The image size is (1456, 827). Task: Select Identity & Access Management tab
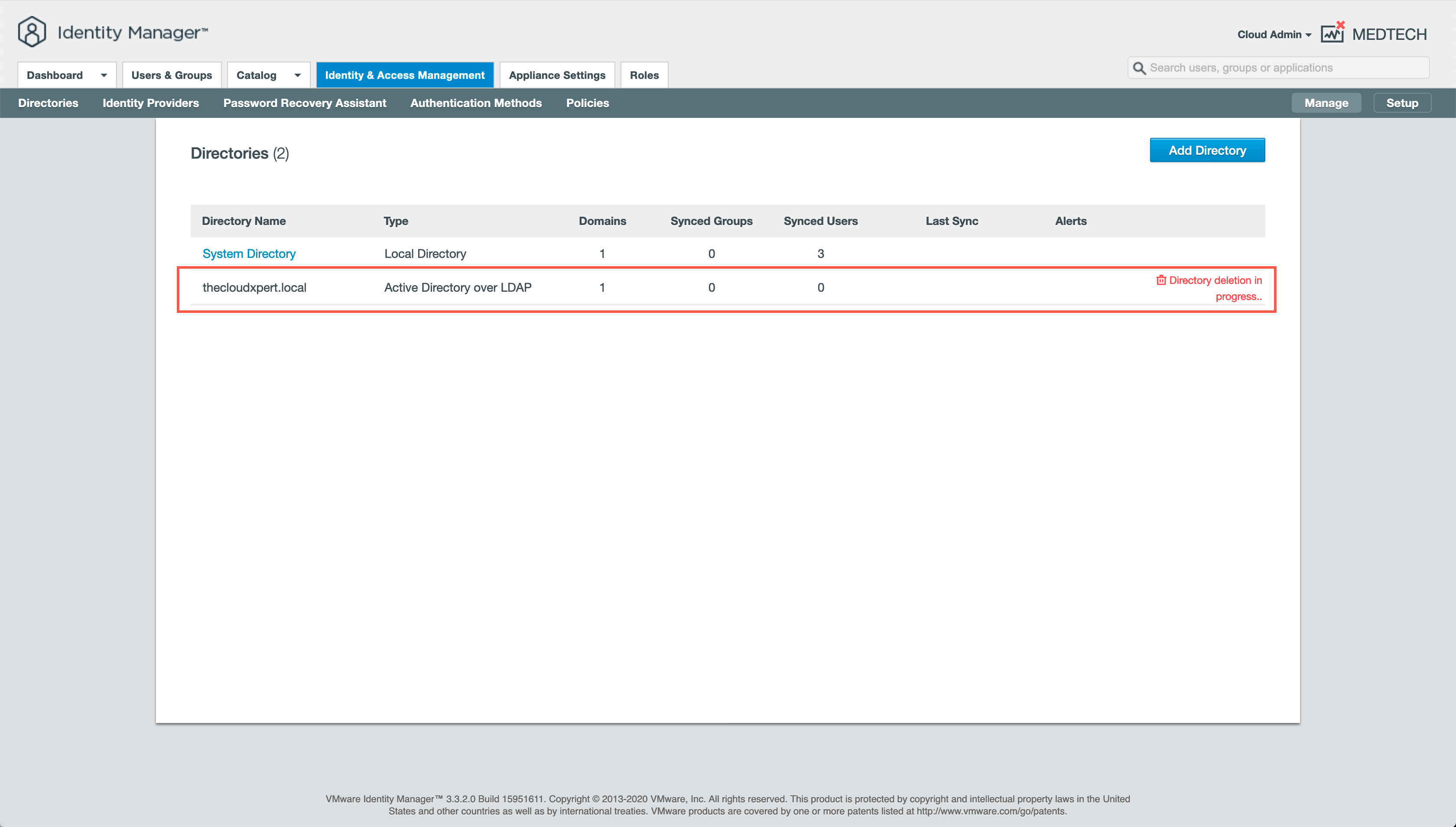coord(404,75)
